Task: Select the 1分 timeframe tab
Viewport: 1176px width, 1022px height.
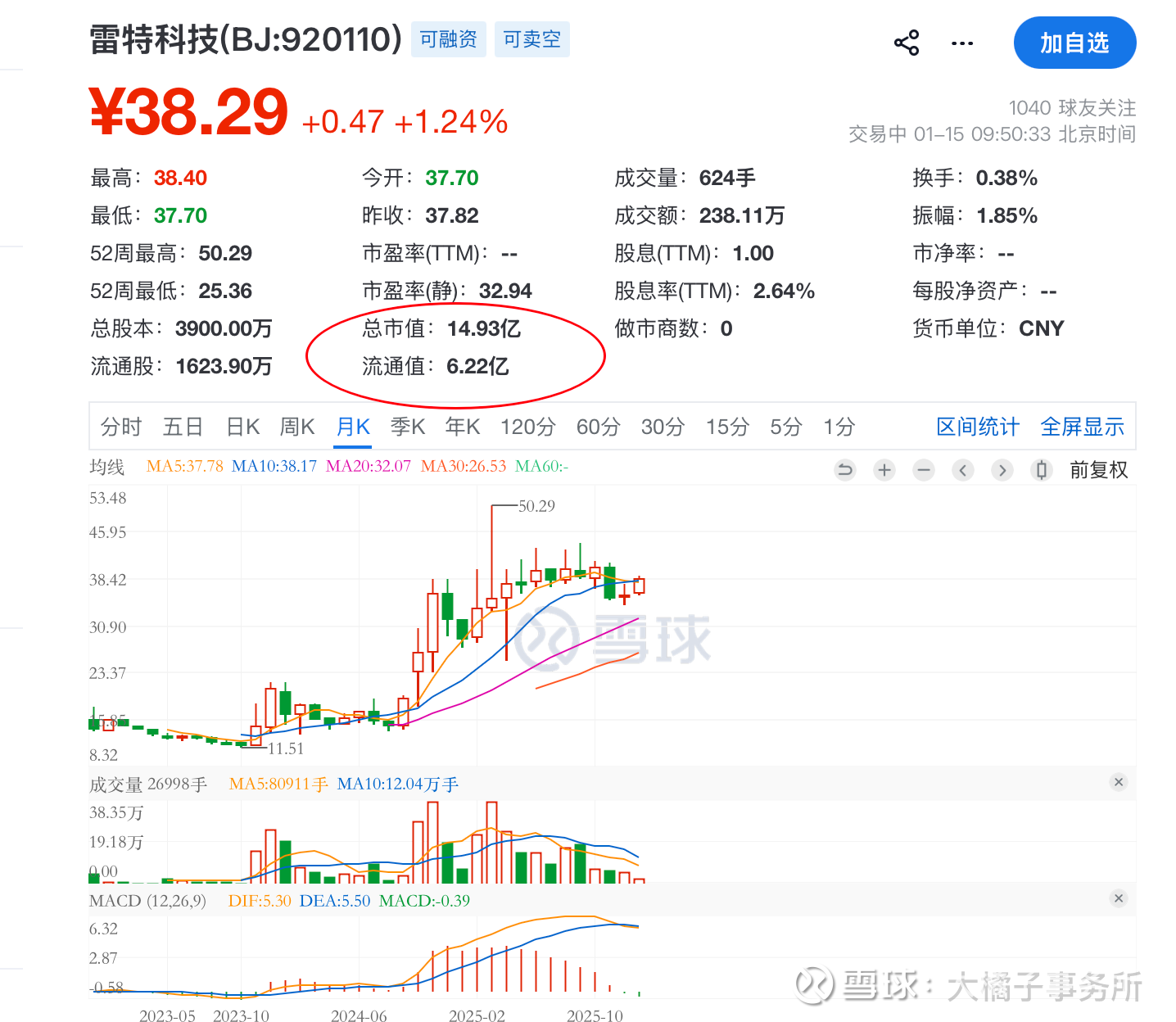Action: [x=839, y=427]
